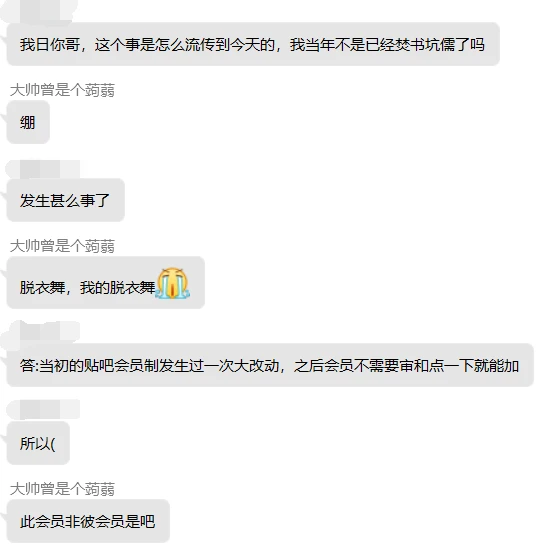The height and width of the screenshot is (554, 544).
Task: Open the 脱衣舞，我的脱衣舞 message bubble
Action: [x=106, y=283]
